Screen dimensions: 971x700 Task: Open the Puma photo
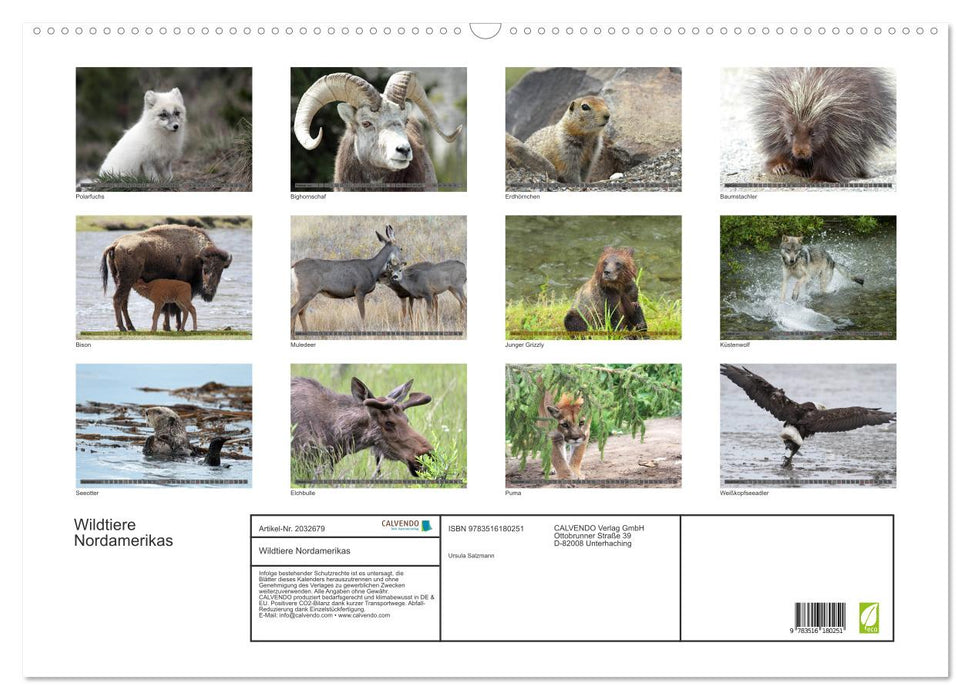[593, 425]
